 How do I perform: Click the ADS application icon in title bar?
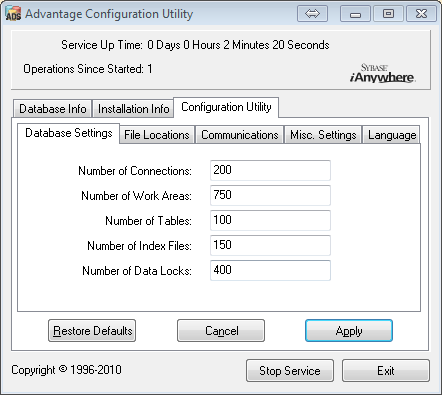[13, 14]
